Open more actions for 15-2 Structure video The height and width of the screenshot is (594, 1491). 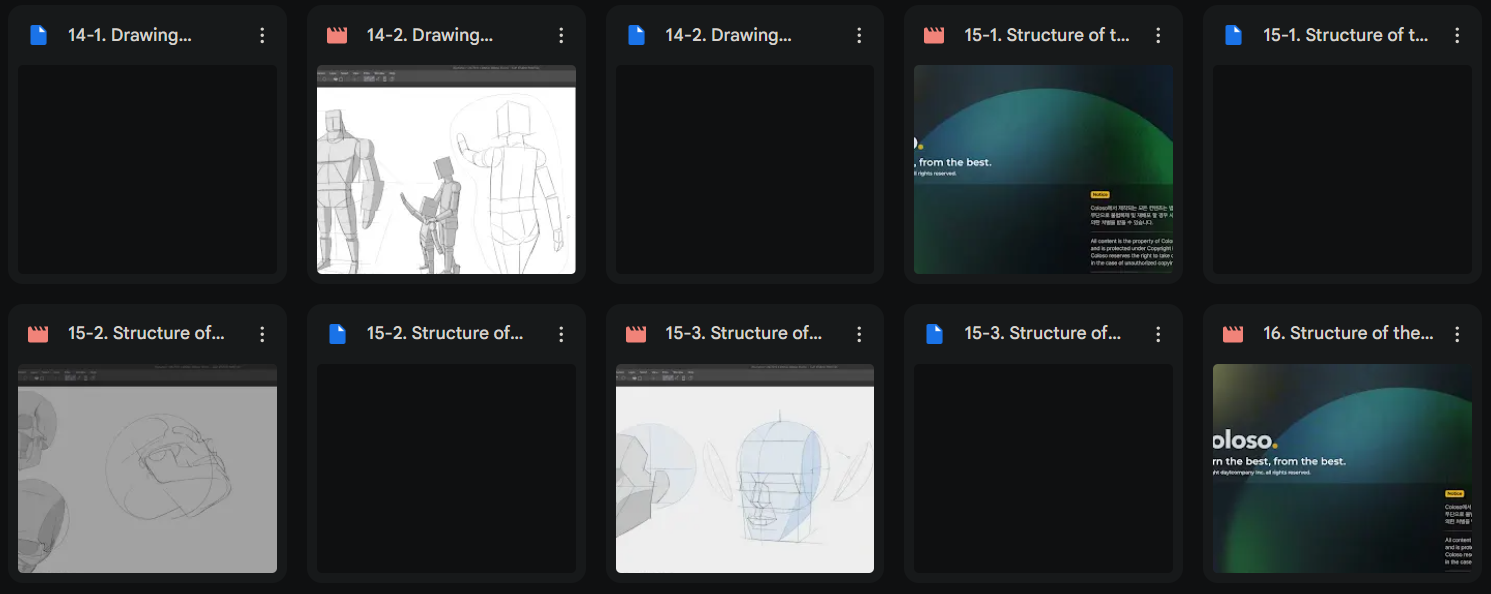262,334
